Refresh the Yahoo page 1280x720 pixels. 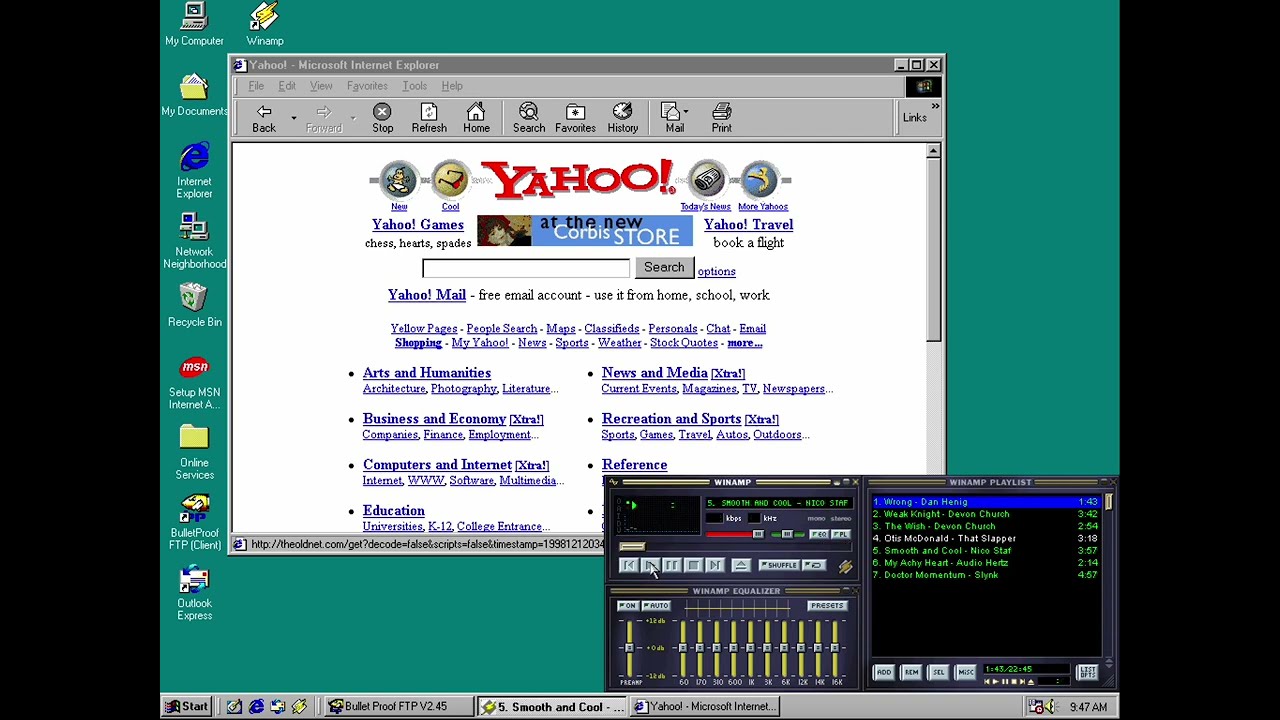(429, 118)
